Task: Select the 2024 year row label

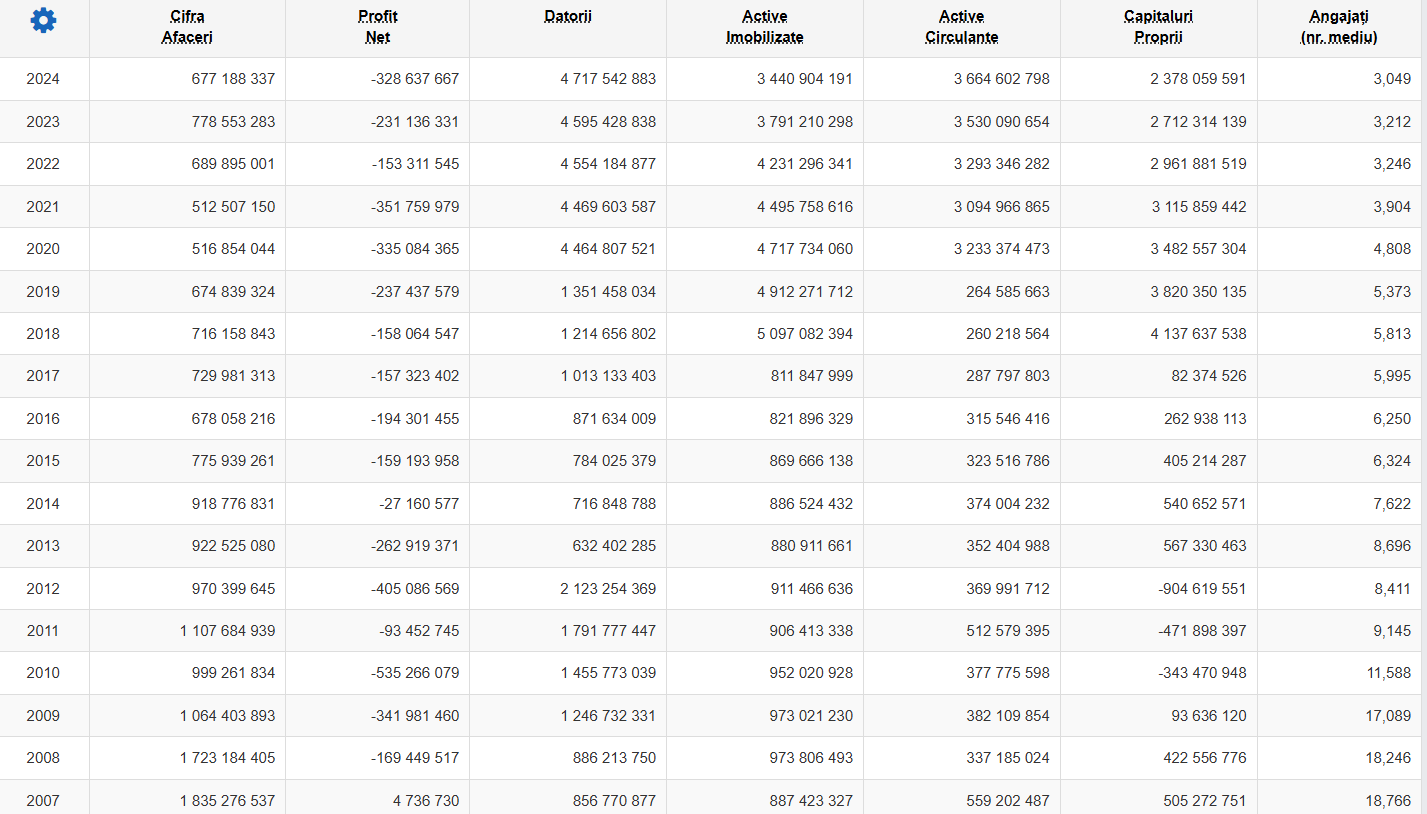Action: click(43, 79)
